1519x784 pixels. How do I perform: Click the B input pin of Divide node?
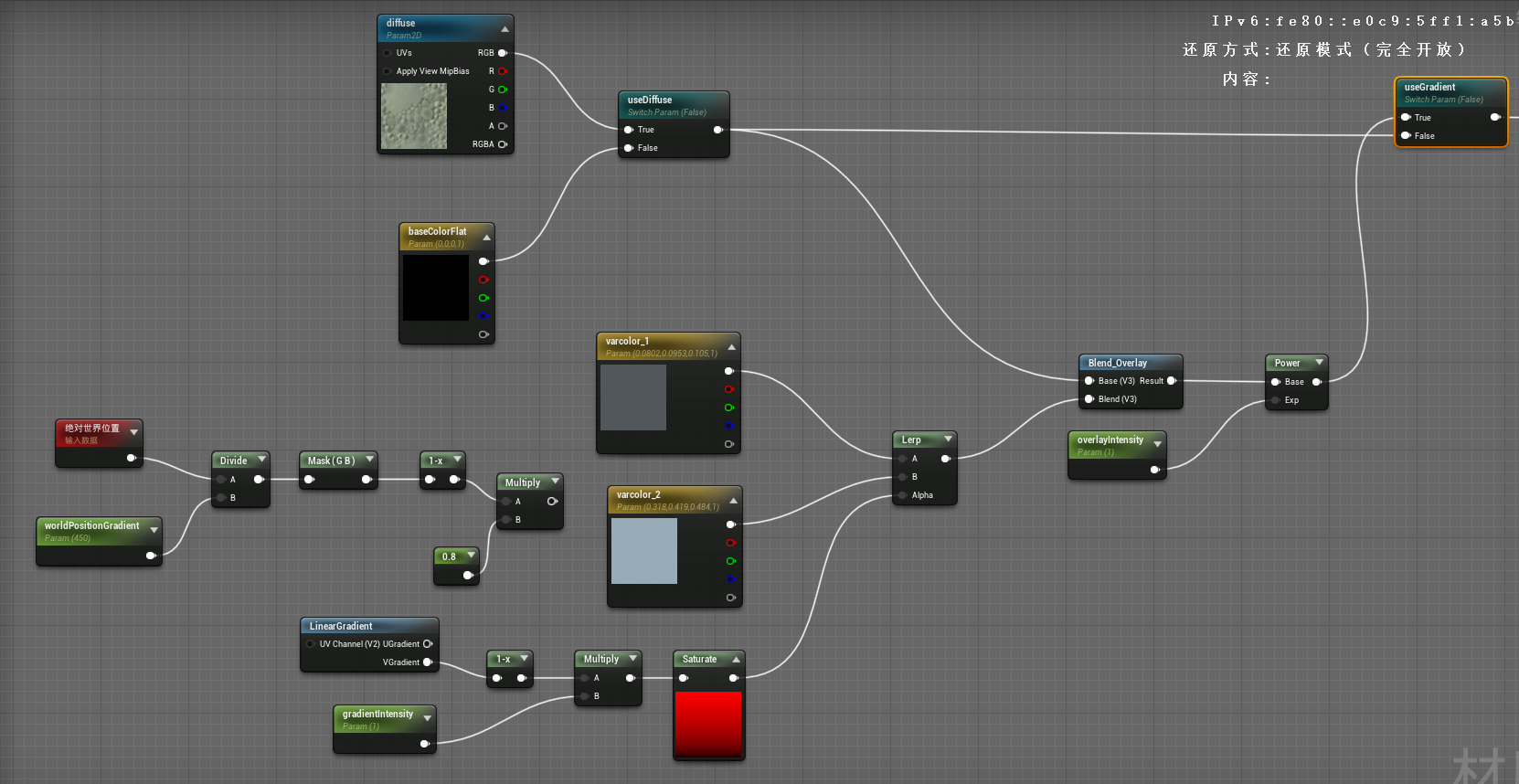click(221, 498)
